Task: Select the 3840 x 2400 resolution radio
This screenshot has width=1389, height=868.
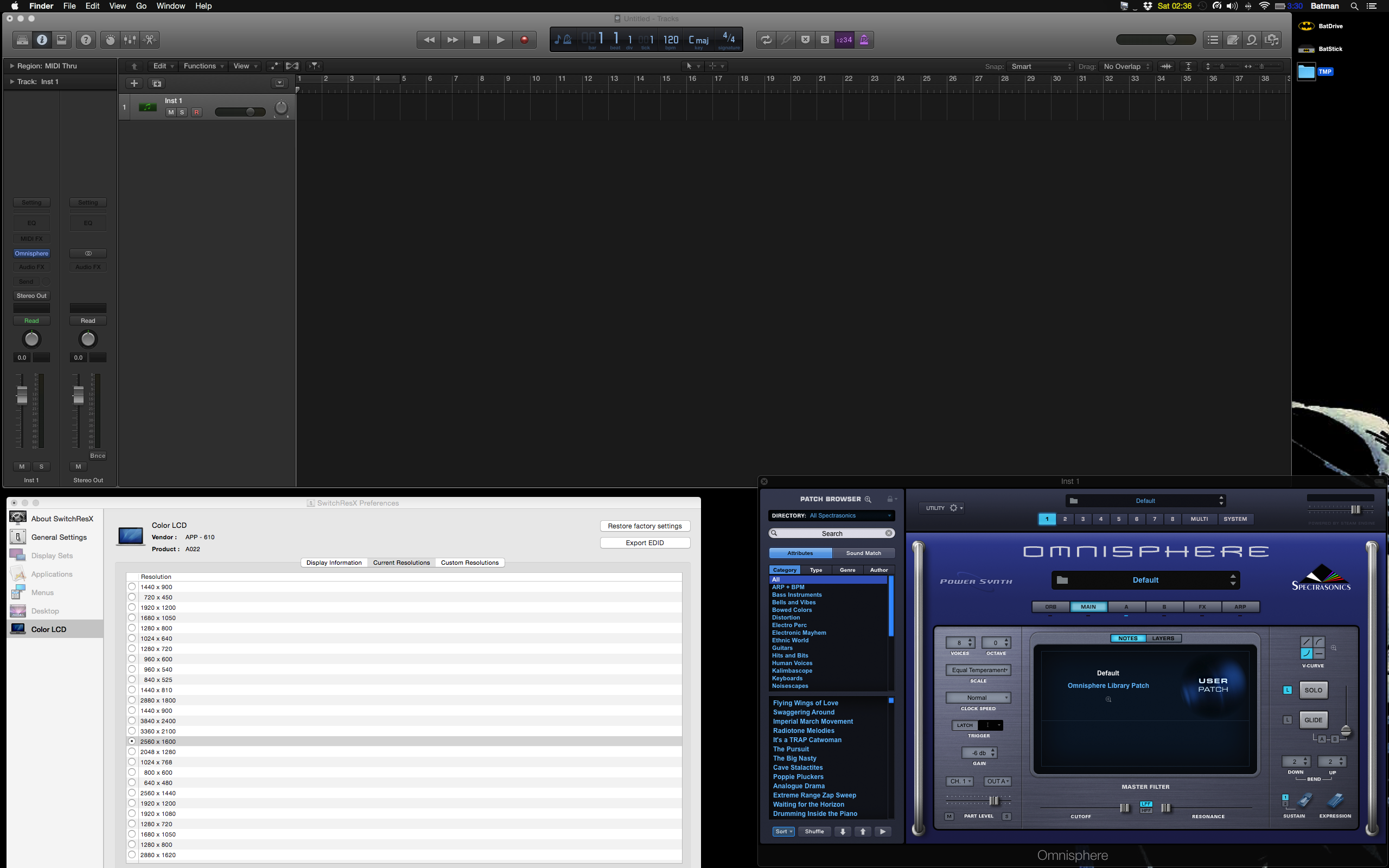Action: tap(132, 720)
